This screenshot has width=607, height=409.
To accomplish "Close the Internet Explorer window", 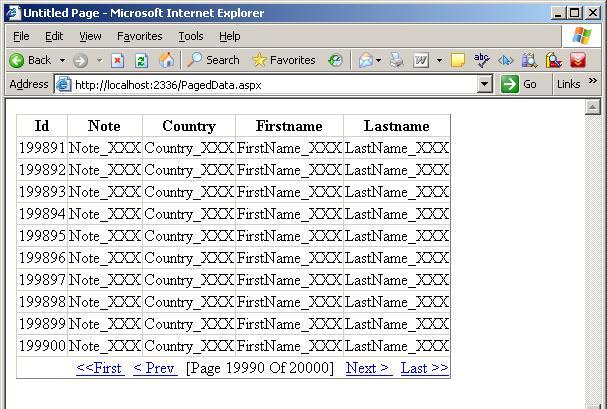I will [593, 13].
